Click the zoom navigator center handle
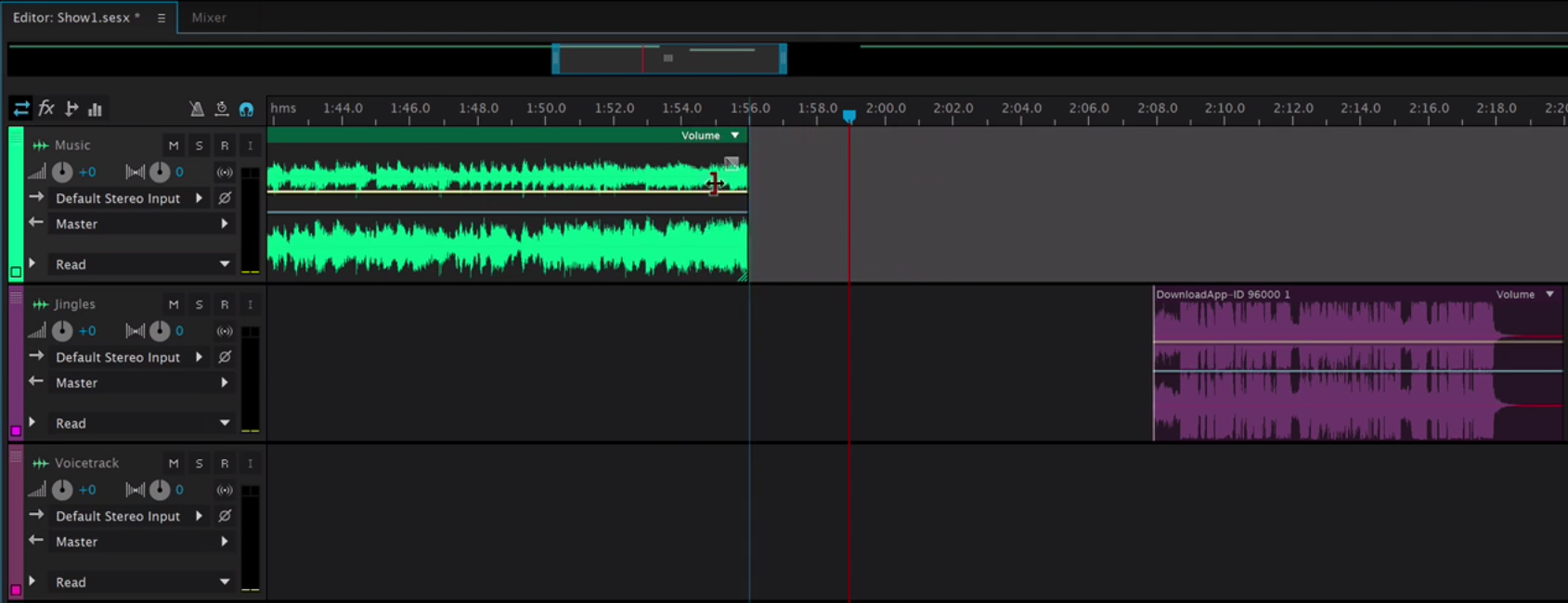 click(667, 58)
